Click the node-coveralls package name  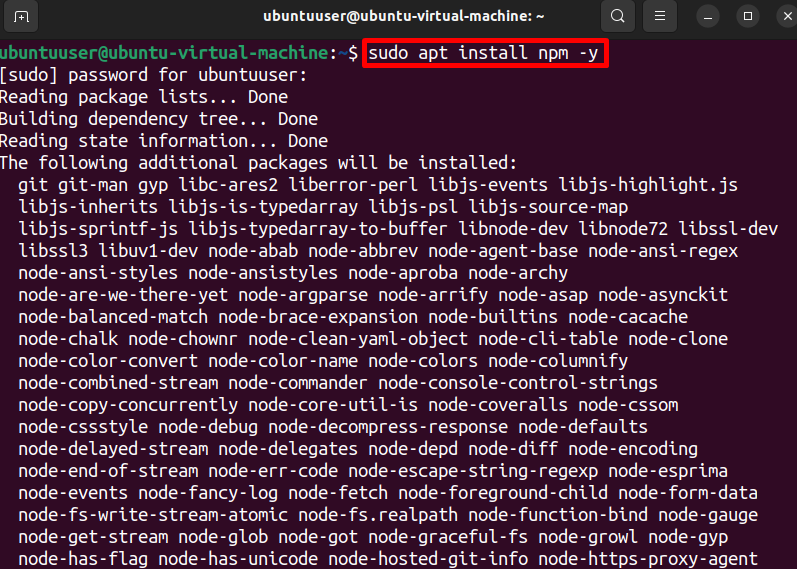pos(498,405)
